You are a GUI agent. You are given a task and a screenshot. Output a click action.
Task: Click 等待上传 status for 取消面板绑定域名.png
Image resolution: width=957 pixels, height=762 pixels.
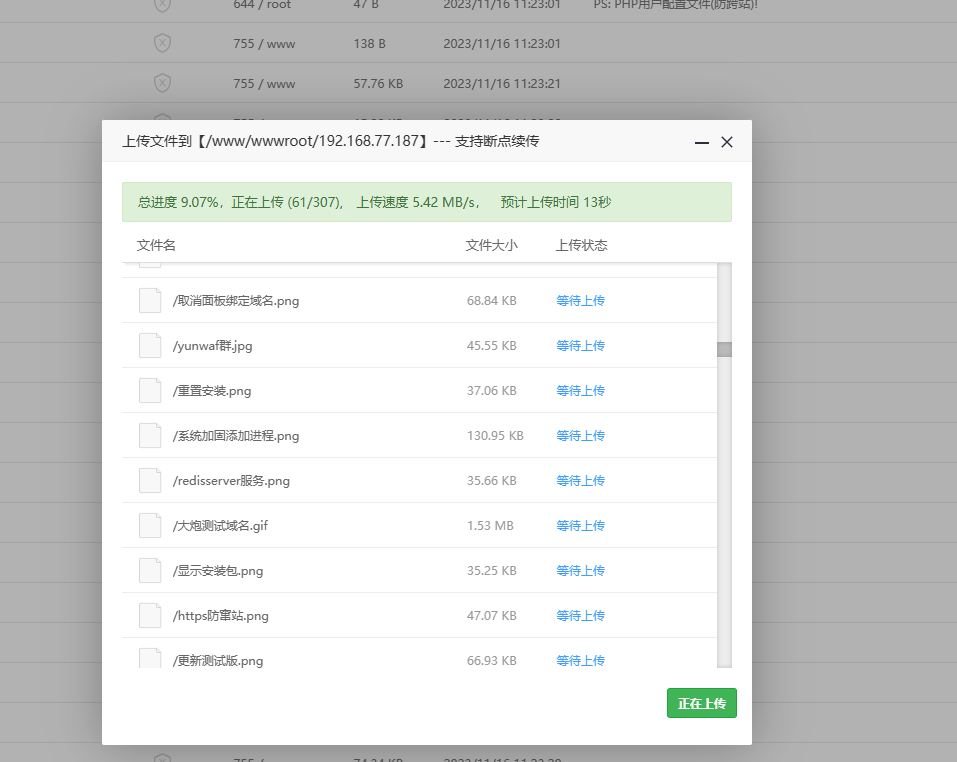580,300
